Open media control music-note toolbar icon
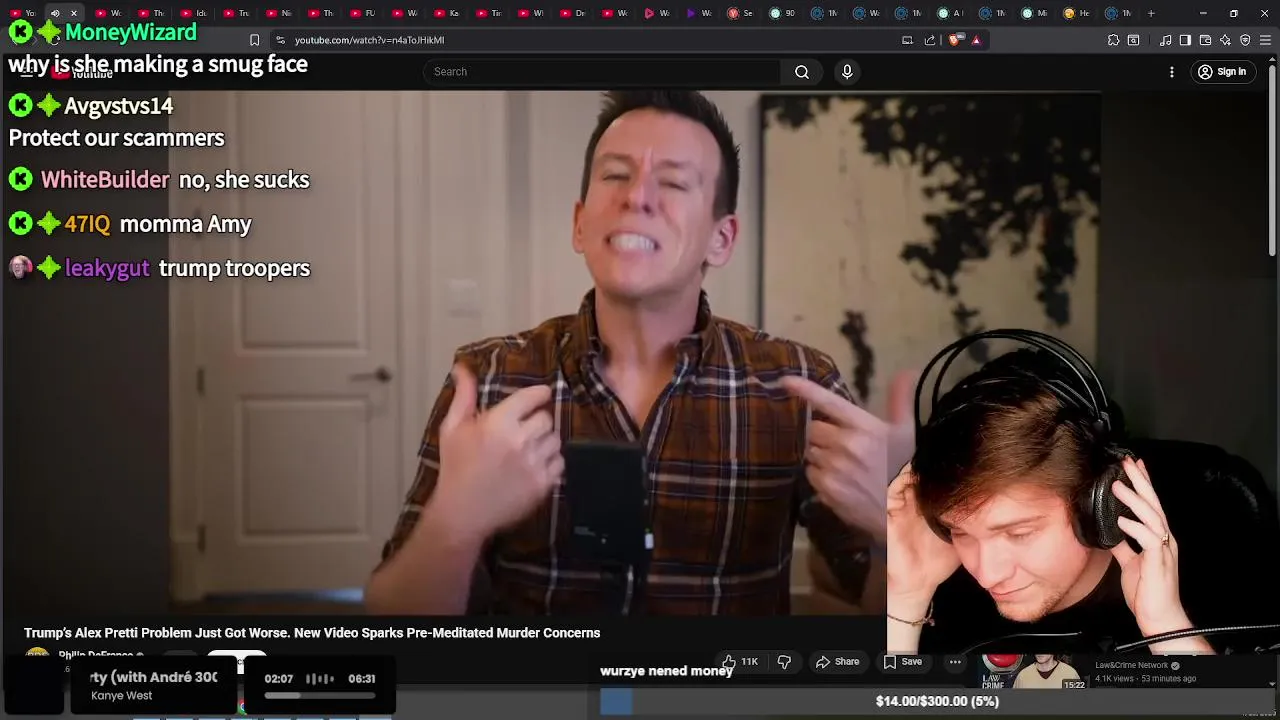1280x720 pixels. pyautogui.click(x=1165, y=40)
